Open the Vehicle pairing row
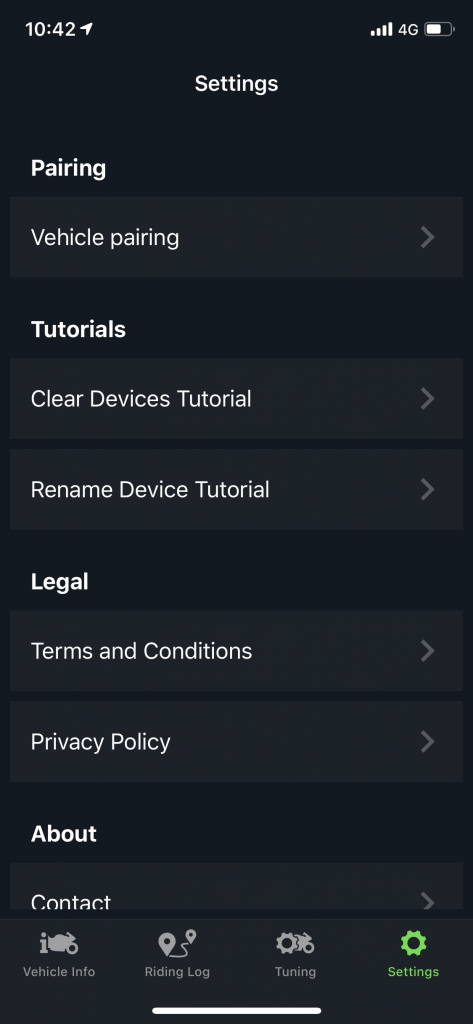 point(236,237)
